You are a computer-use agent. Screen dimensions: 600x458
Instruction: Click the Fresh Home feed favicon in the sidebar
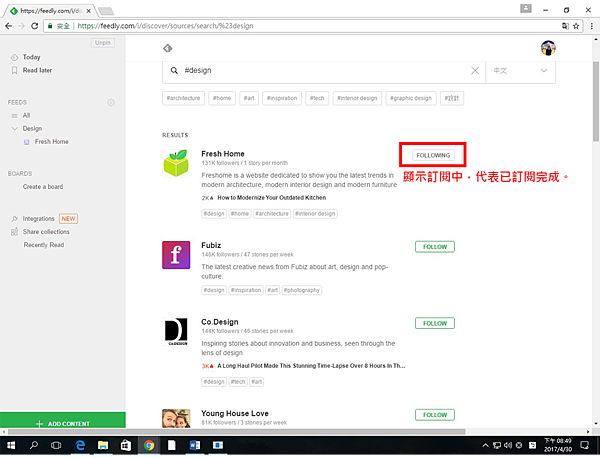pos(26,142)
